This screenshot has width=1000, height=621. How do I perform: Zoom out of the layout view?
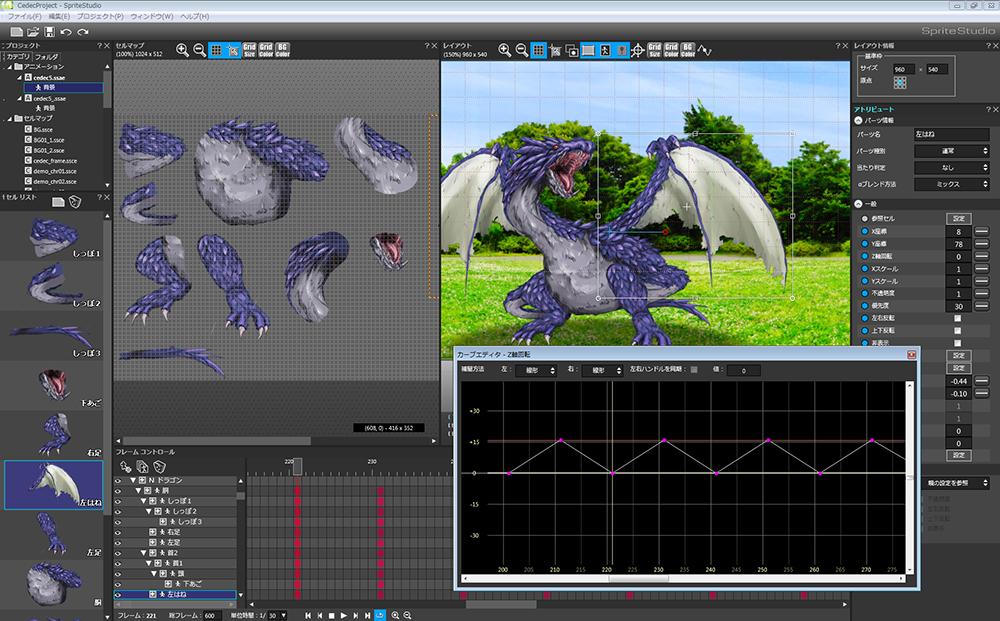tap(522, 50)
